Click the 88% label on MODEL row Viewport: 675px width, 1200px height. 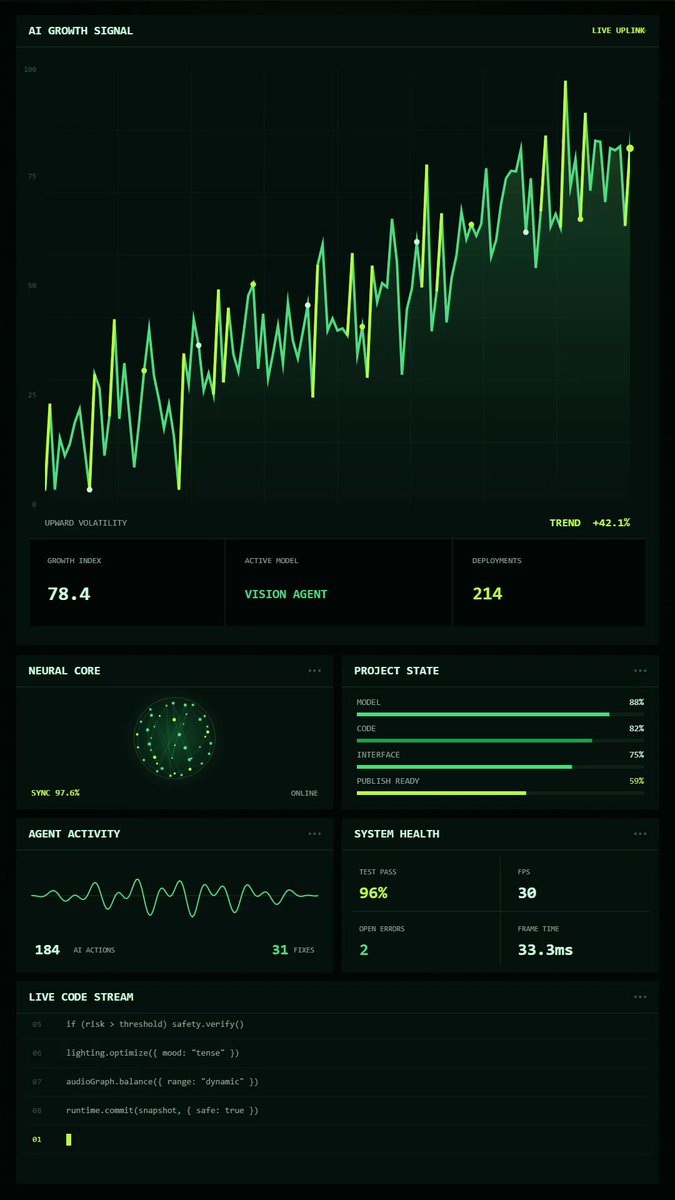pos(636,703)
